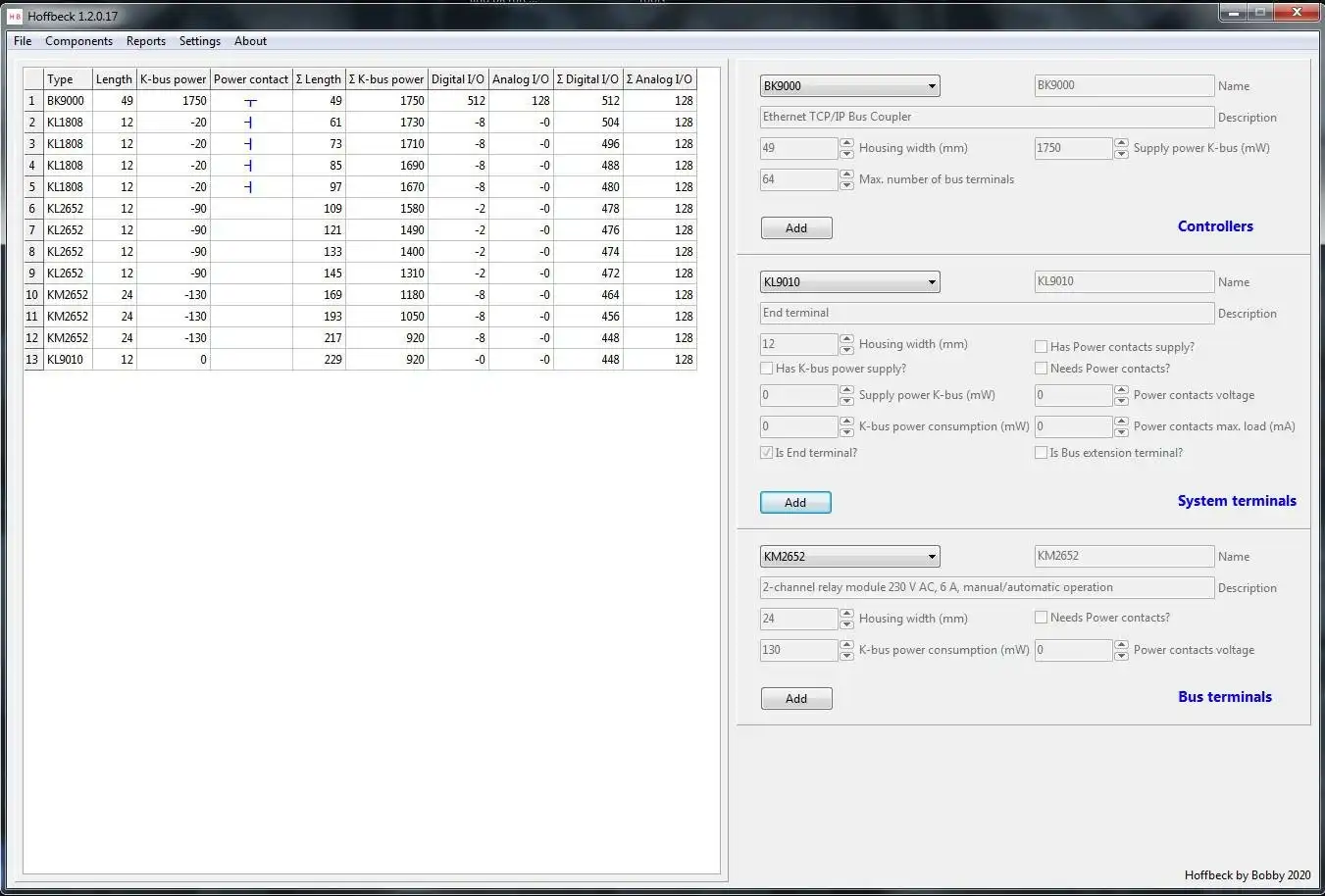This screenshot has width=1325, height=896.
Task: Click the Σ Analog I/O column header
Action: [x=659, y=79]
